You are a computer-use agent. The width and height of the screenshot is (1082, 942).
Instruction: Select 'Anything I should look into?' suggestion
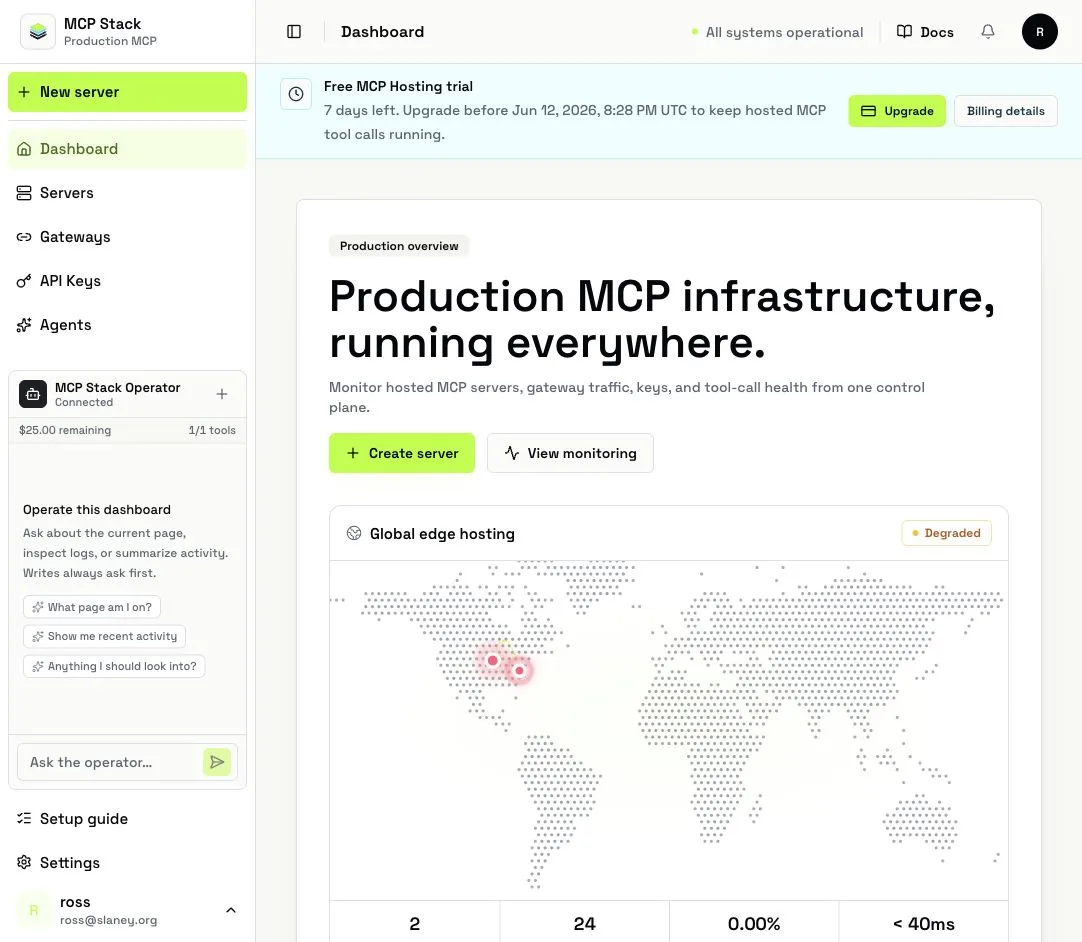click(114, 666)
